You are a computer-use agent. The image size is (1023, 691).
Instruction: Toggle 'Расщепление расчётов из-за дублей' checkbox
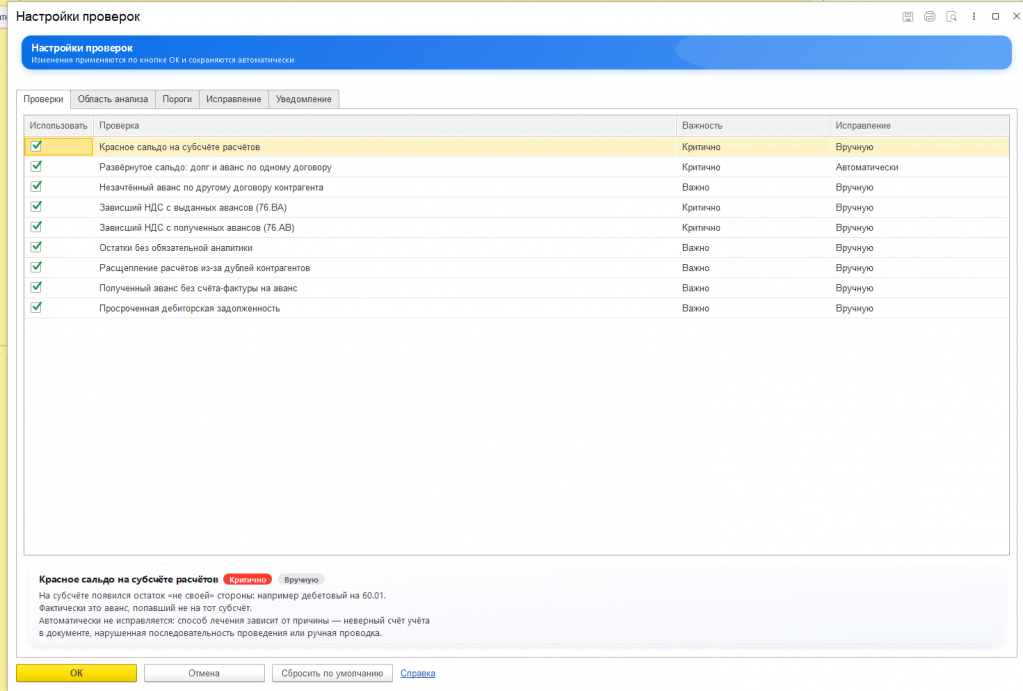coord(37,267)
